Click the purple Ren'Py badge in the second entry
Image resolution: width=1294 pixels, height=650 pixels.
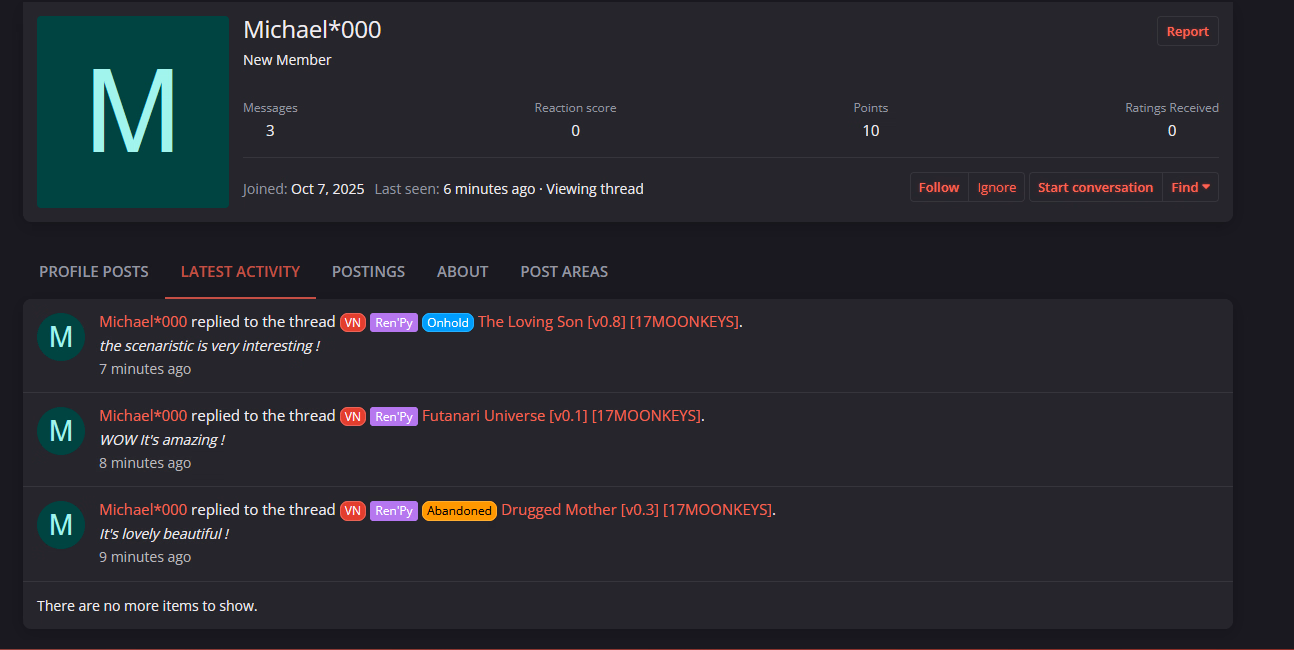394,416
